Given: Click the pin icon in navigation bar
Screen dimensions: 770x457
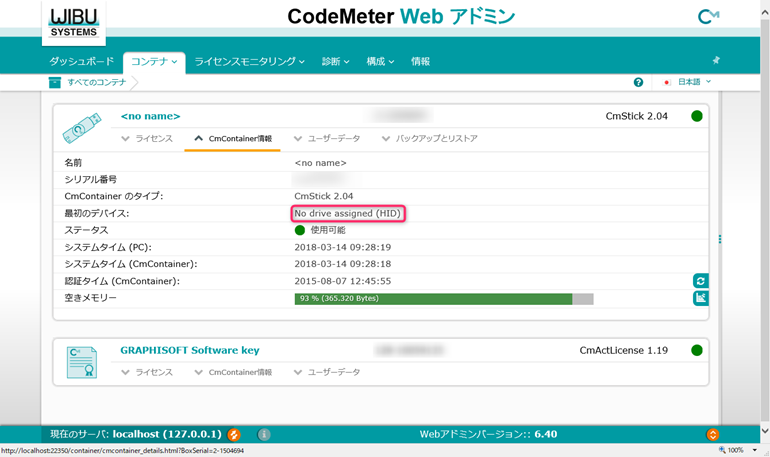Looking at the screenshot, I should click(716, 60).
